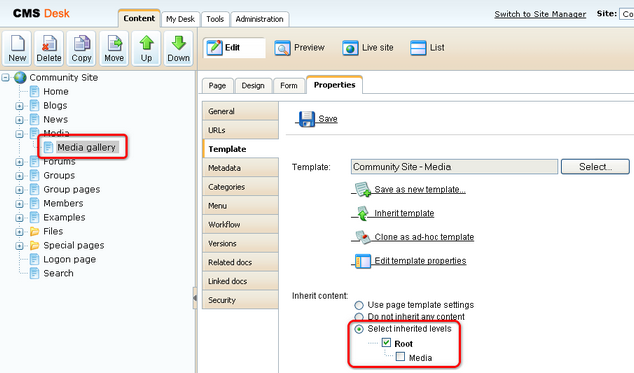
Task: Open Preview mode
Action: (x=299, y=48)
